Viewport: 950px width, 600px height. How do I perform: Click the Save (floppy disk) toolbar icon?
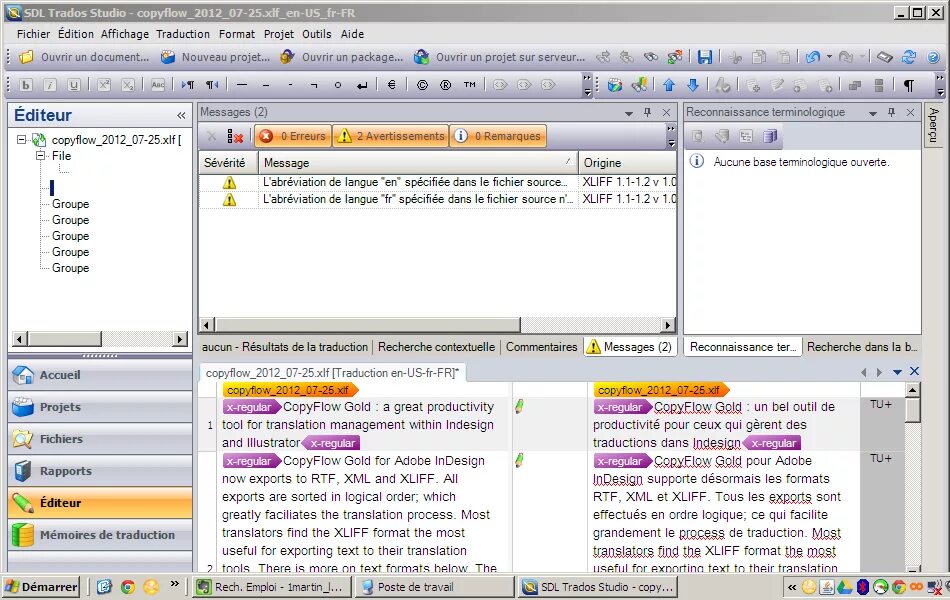tap(705, 57)
